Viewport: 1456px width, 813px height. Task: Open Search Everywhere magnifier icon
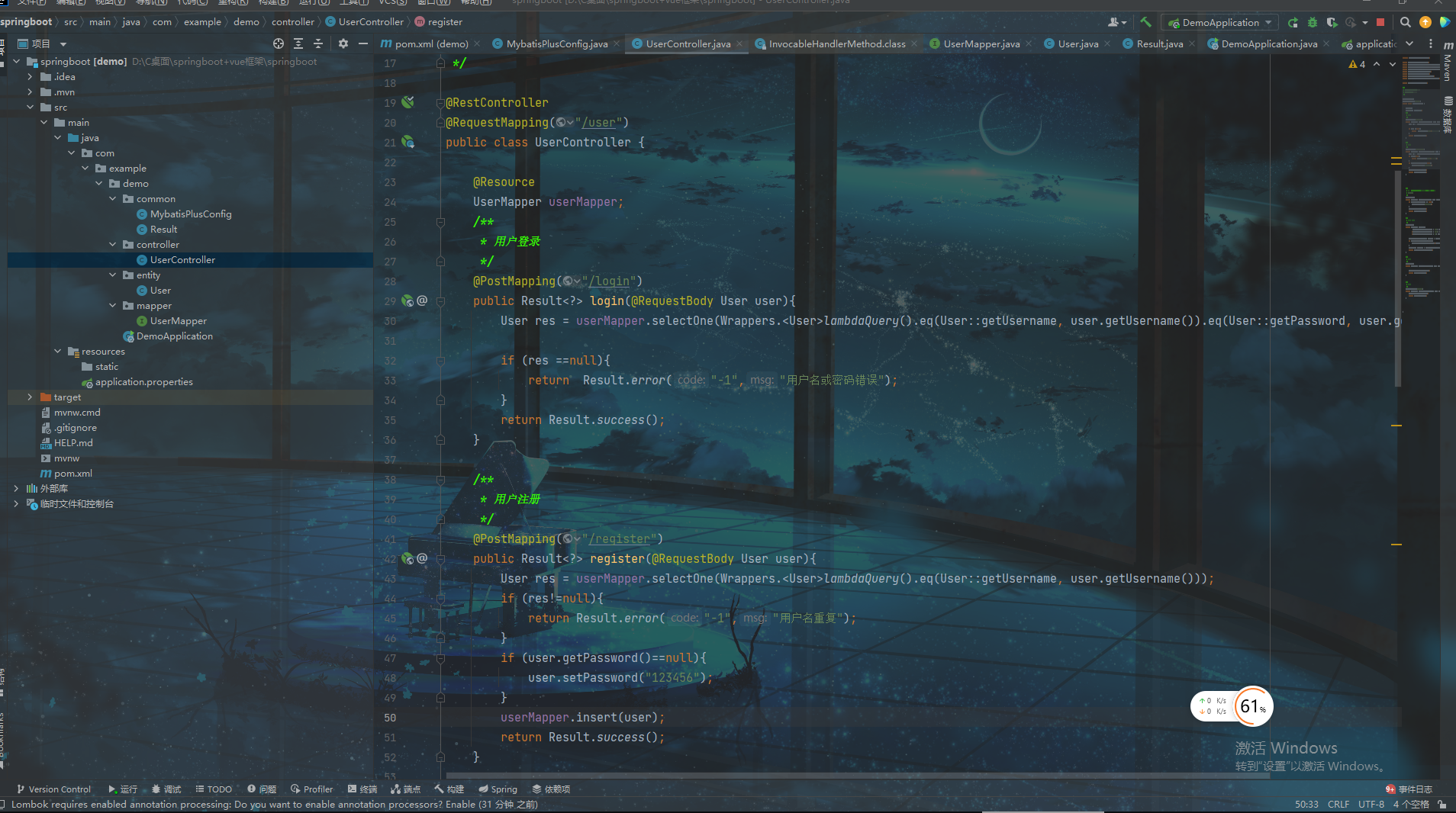(1405, 22)
